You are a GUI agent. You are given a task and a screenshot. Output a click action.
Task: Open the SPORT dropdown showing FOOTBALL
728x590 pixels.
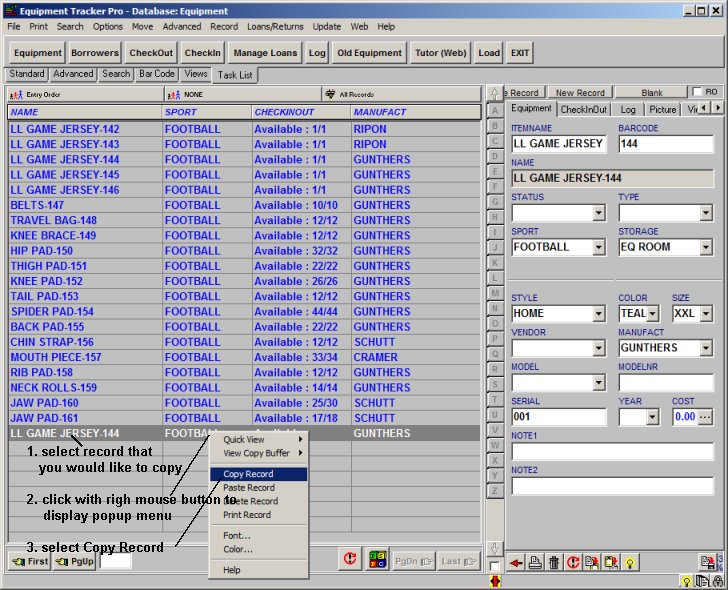(x=598, y=247)
